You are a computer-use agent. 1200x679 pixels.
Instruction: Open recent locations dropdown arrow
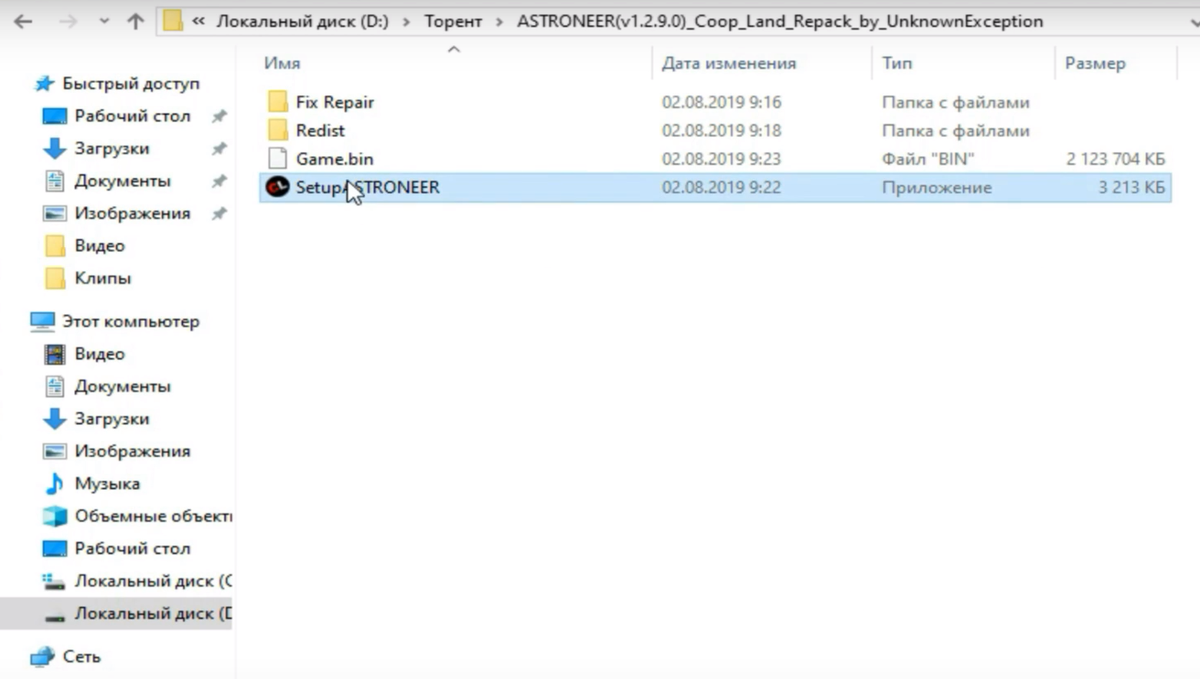coord(103,22)
